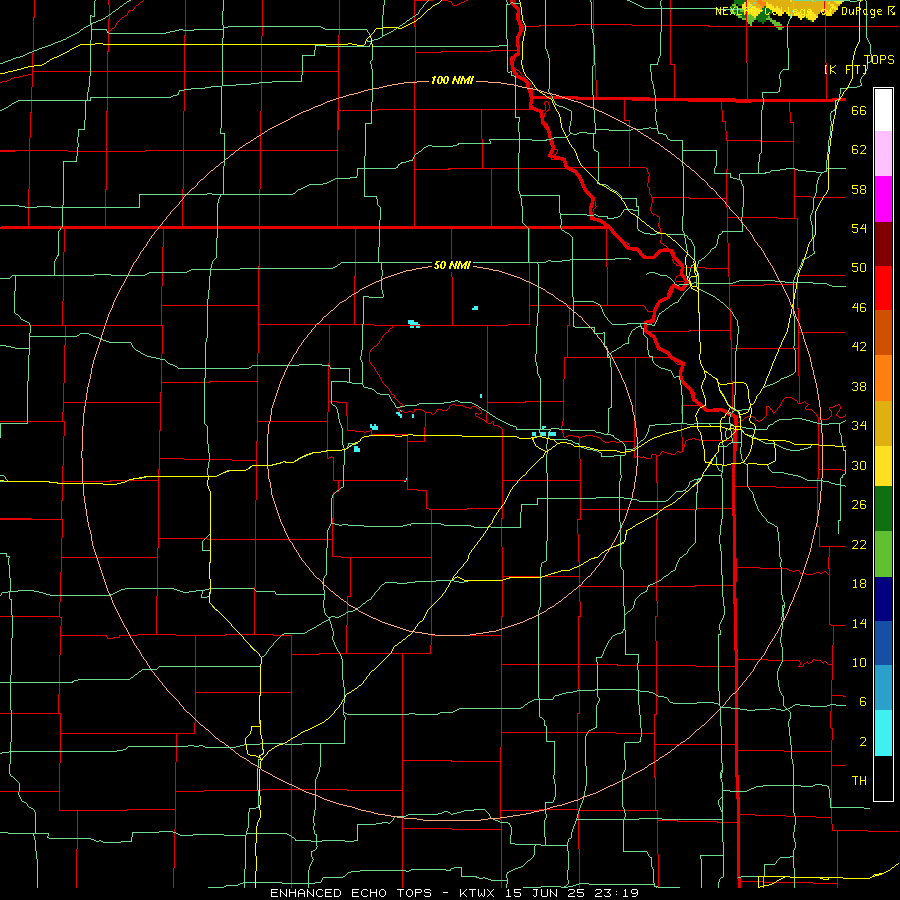Viewport: 900px width, 900px height.
Task: Click the '30' legend value
Action: click(x=859, y=465)
